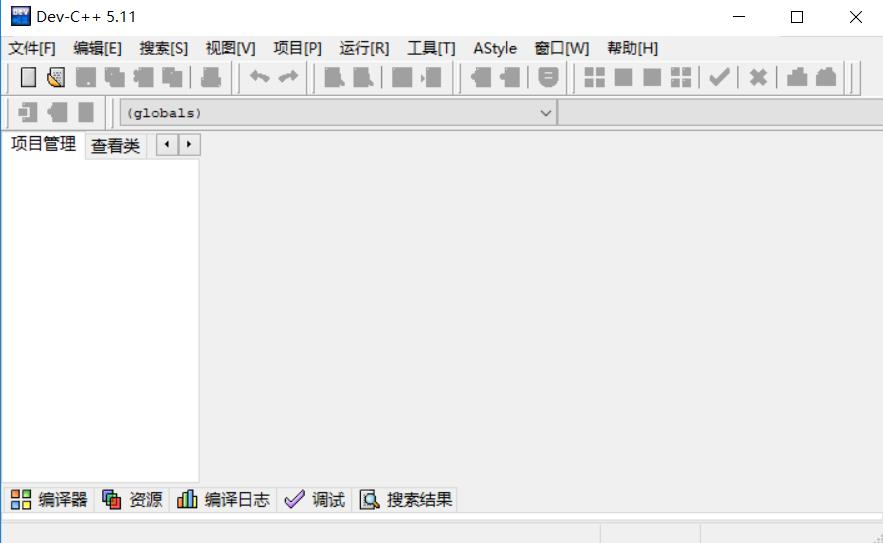Click the Go to line toolbar icon
The height and width of the screenshot is (543, 883).
click(432, 77)
